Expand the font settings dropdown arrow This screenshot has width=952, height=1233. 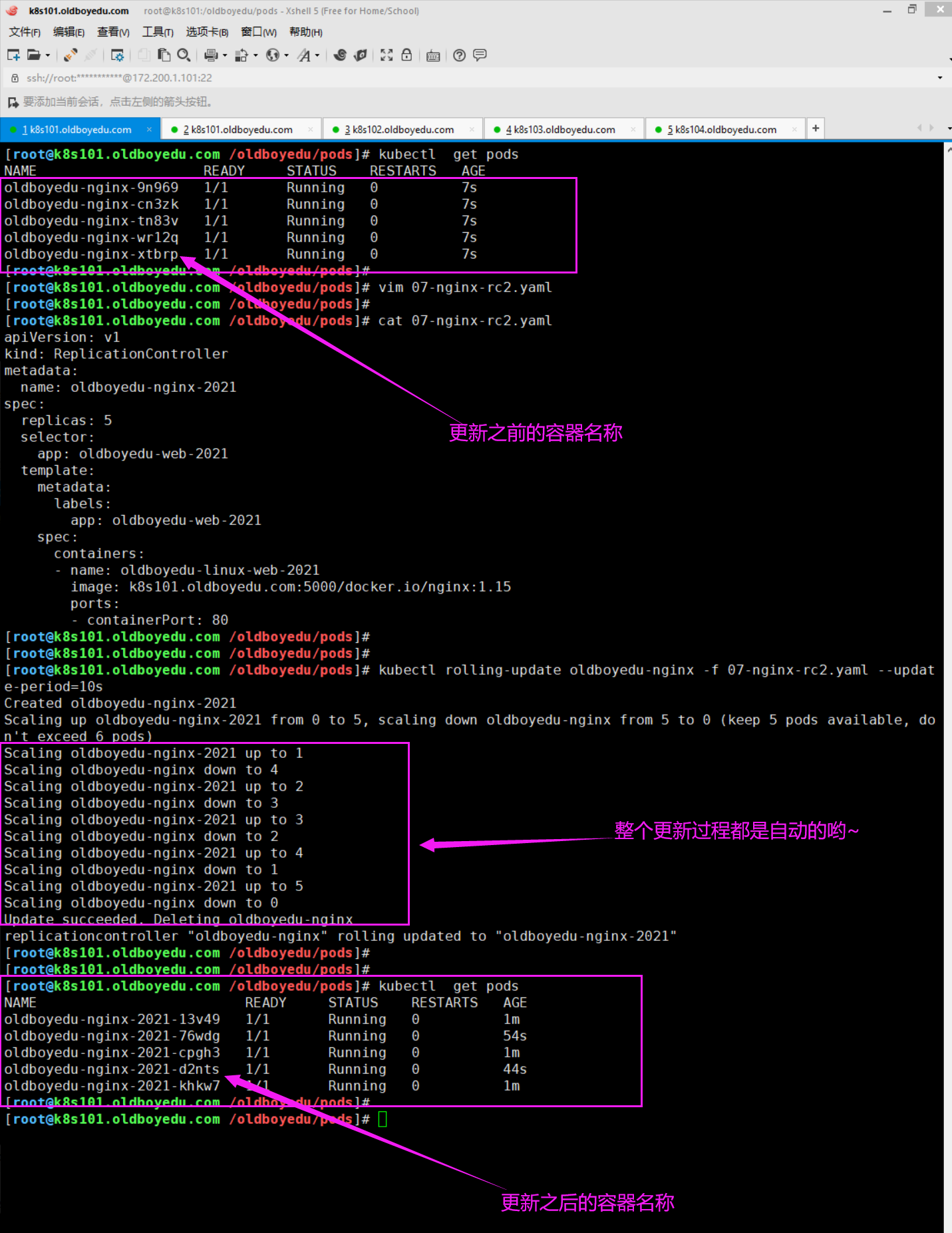(x=317, y=56)
